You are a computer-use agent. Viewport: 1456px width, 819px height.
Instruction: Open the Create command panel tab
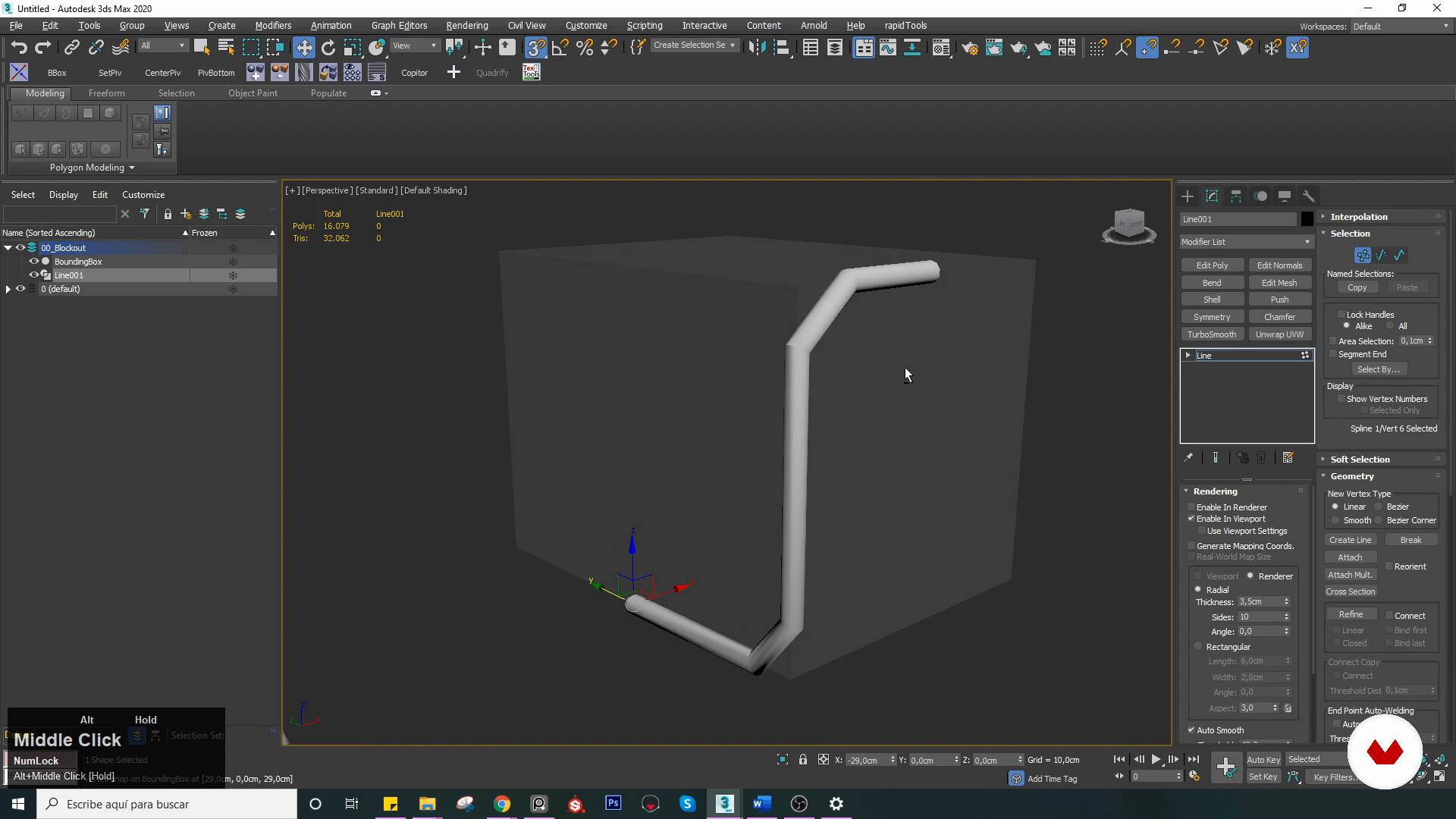coord(1188,196)
